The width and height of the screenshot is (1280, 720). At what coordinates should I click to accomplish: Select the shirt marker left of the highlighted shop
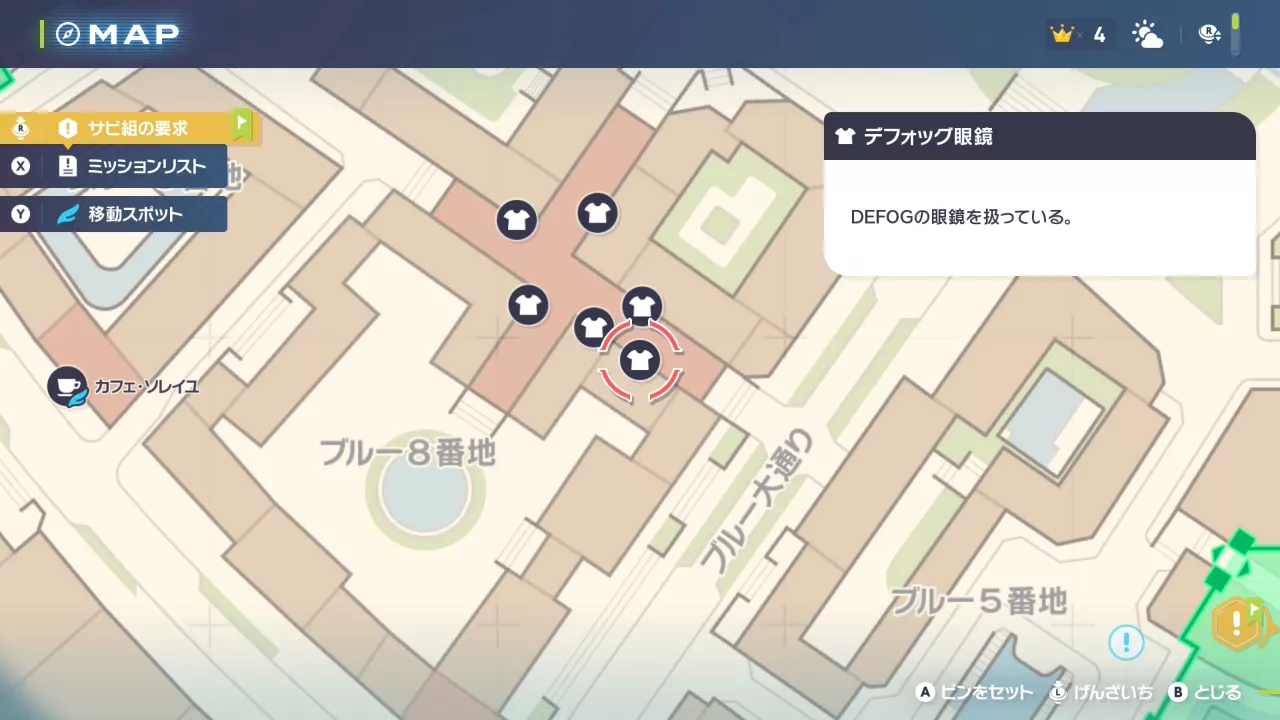pos(594,327)
